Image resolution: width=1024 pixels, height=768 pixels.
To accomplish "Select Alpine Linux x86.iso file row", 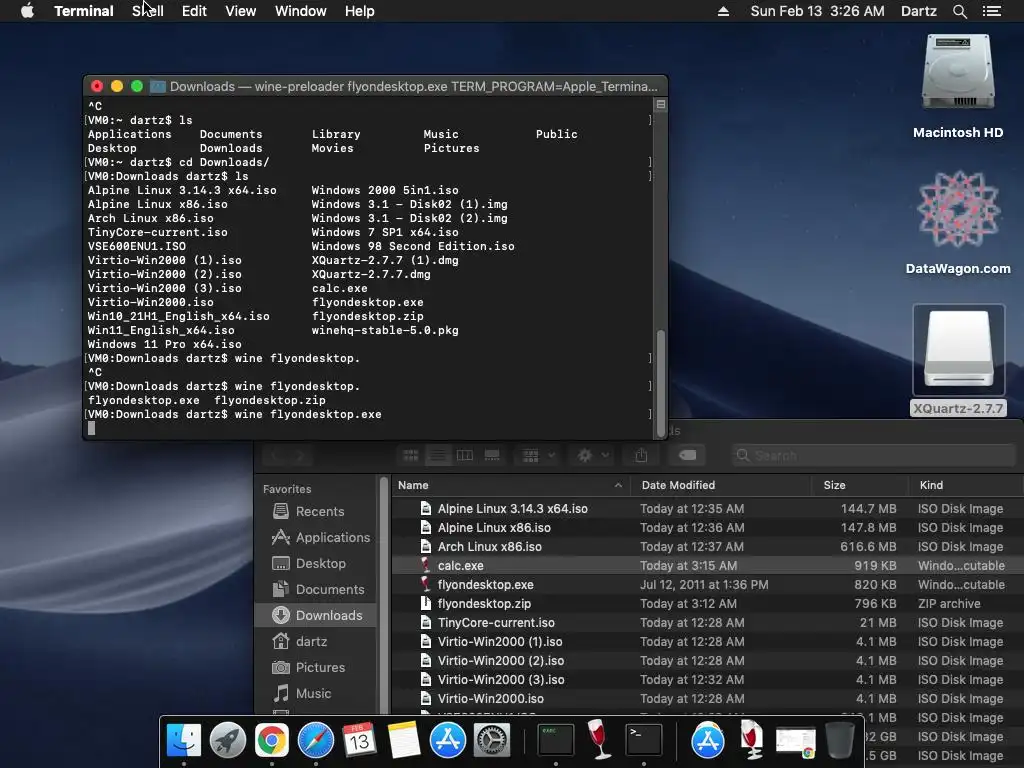I will click(x=707, y=528).
